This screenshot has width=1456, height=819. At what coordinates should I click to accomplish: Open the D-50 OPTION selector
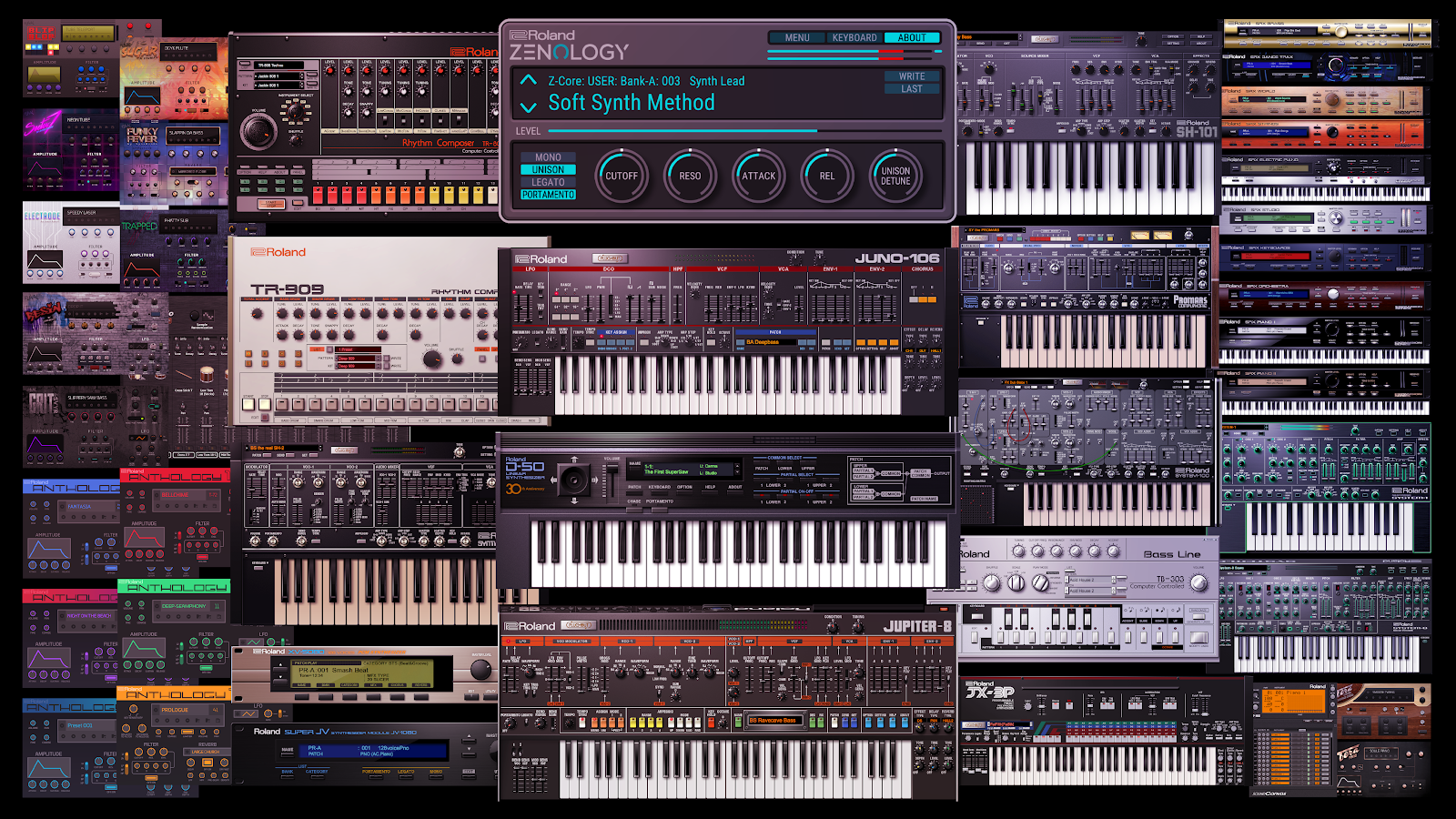tap(682, 492)
